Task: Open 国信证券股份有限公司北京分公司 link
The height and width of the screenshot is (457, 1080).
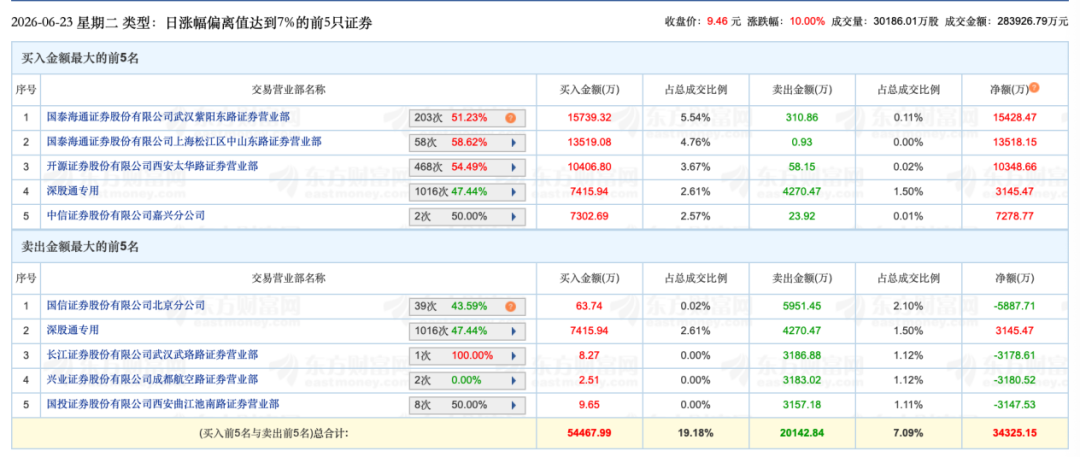Action: point(125,305)
